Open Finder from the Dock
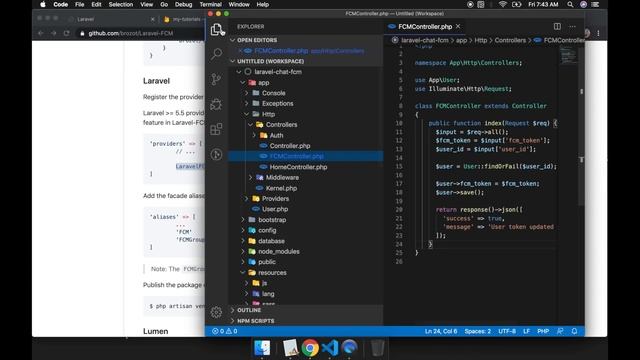Screen dimensions: 640x360 (262, 348)
